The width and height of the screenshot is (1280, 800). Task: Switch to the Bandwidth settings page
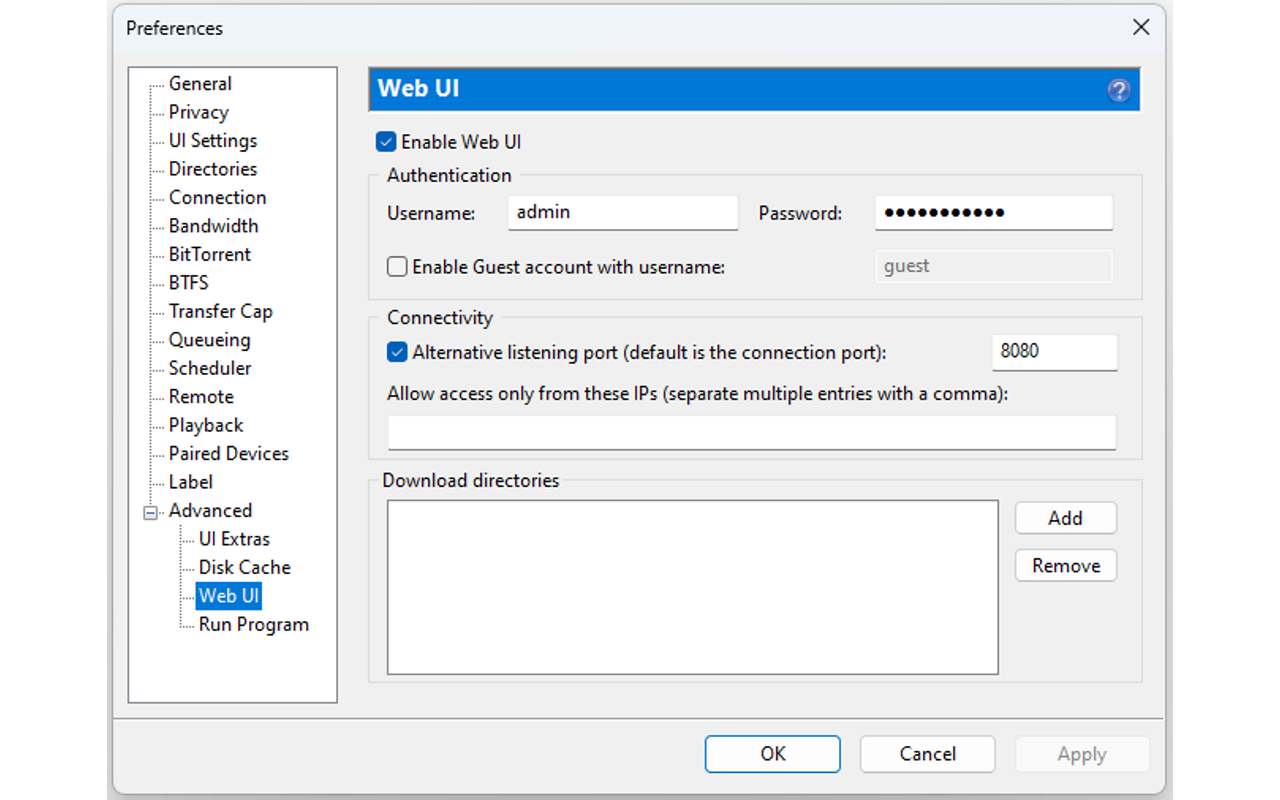tap(213, 225)
